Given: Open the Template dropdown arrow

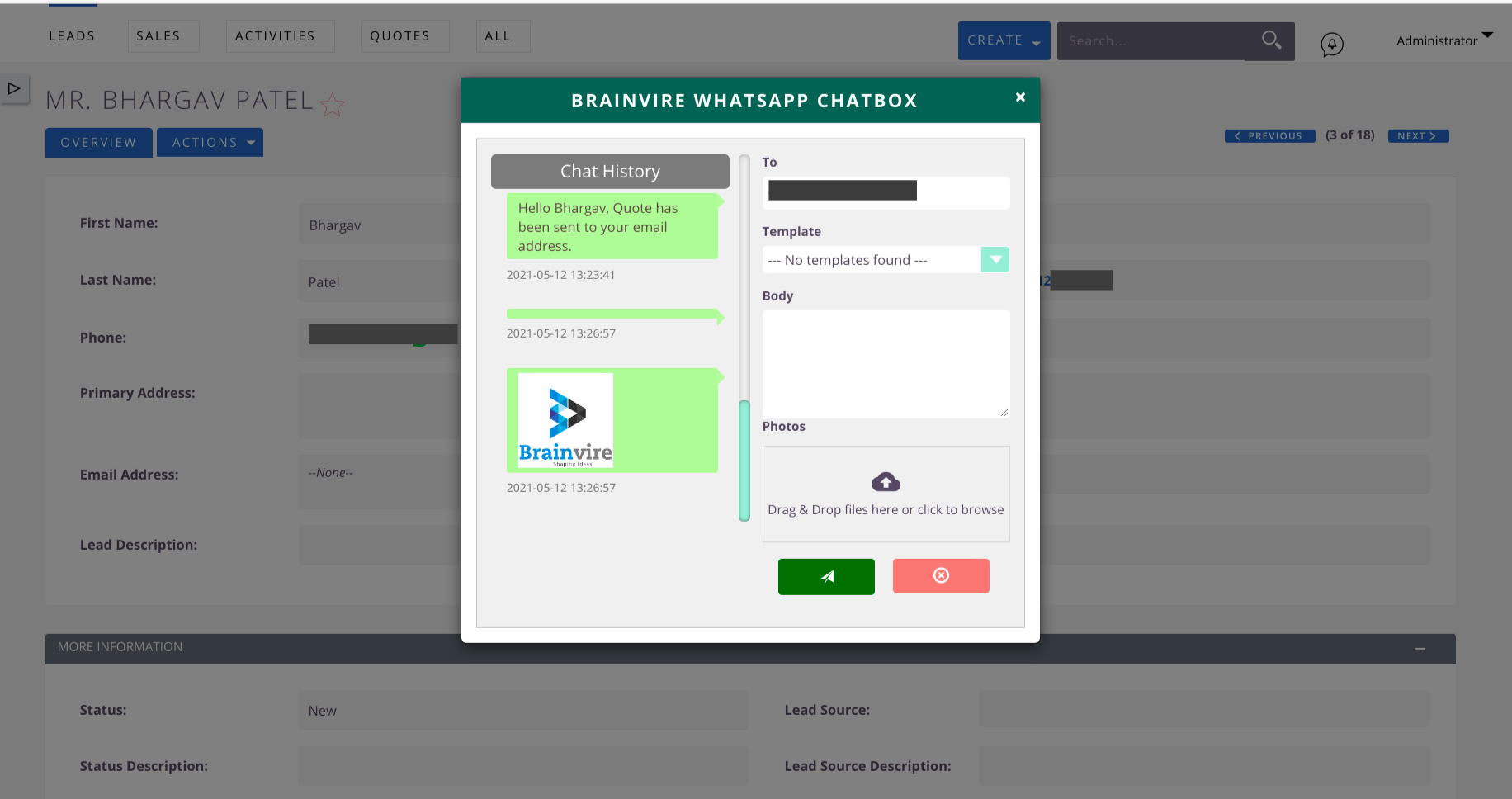Looking at the screenshot, I should coord(995,260).
